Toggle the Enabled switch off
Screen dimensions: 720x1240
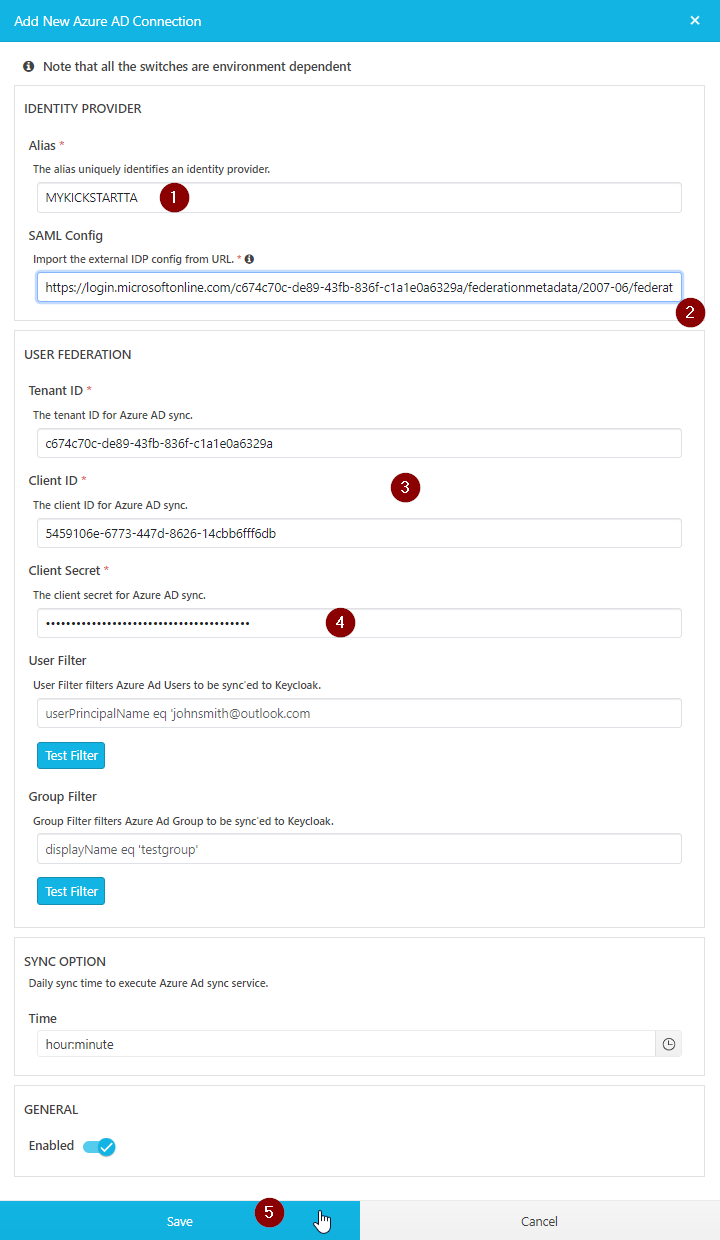(x=100, y=1146)
